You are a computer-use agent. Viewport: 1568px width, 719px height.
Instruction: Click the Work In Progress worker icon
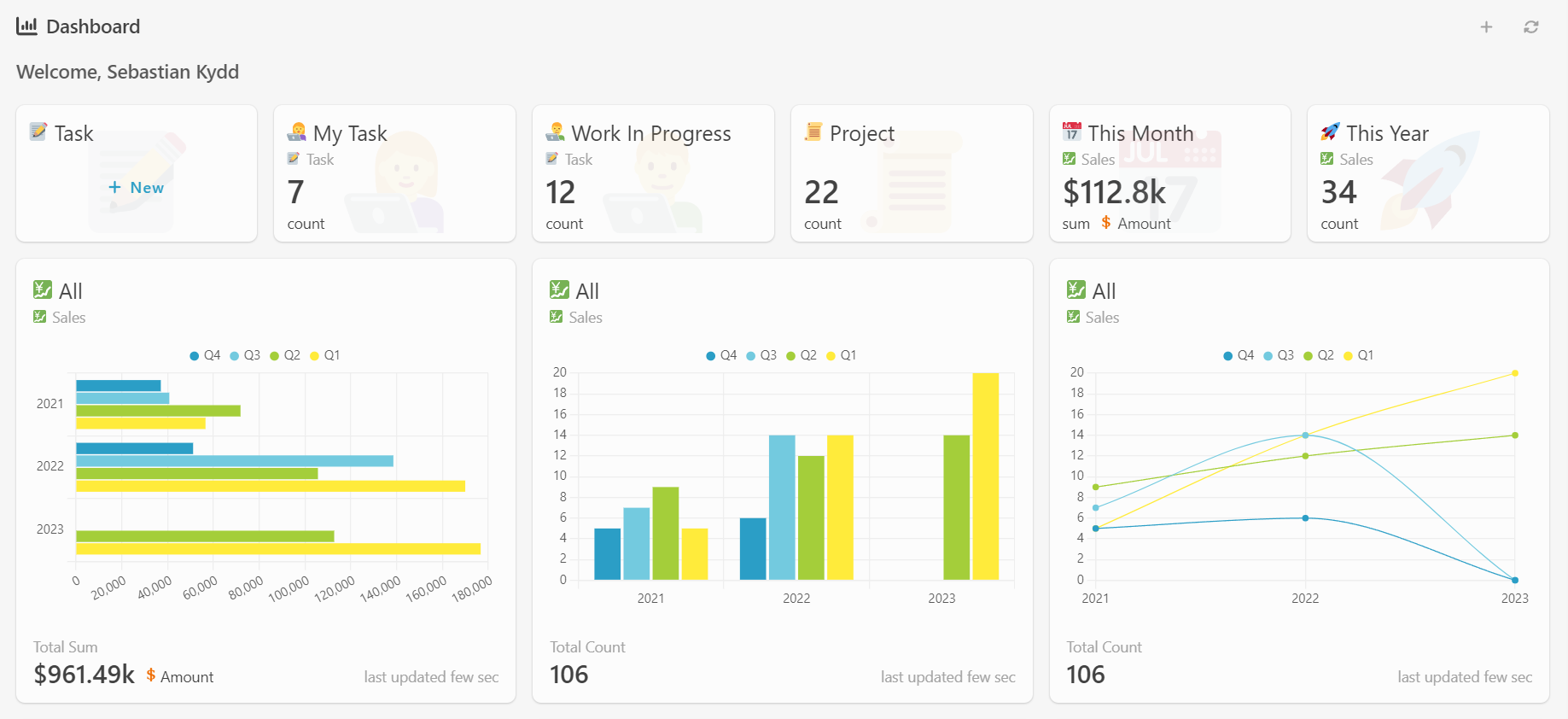(556, 132)
